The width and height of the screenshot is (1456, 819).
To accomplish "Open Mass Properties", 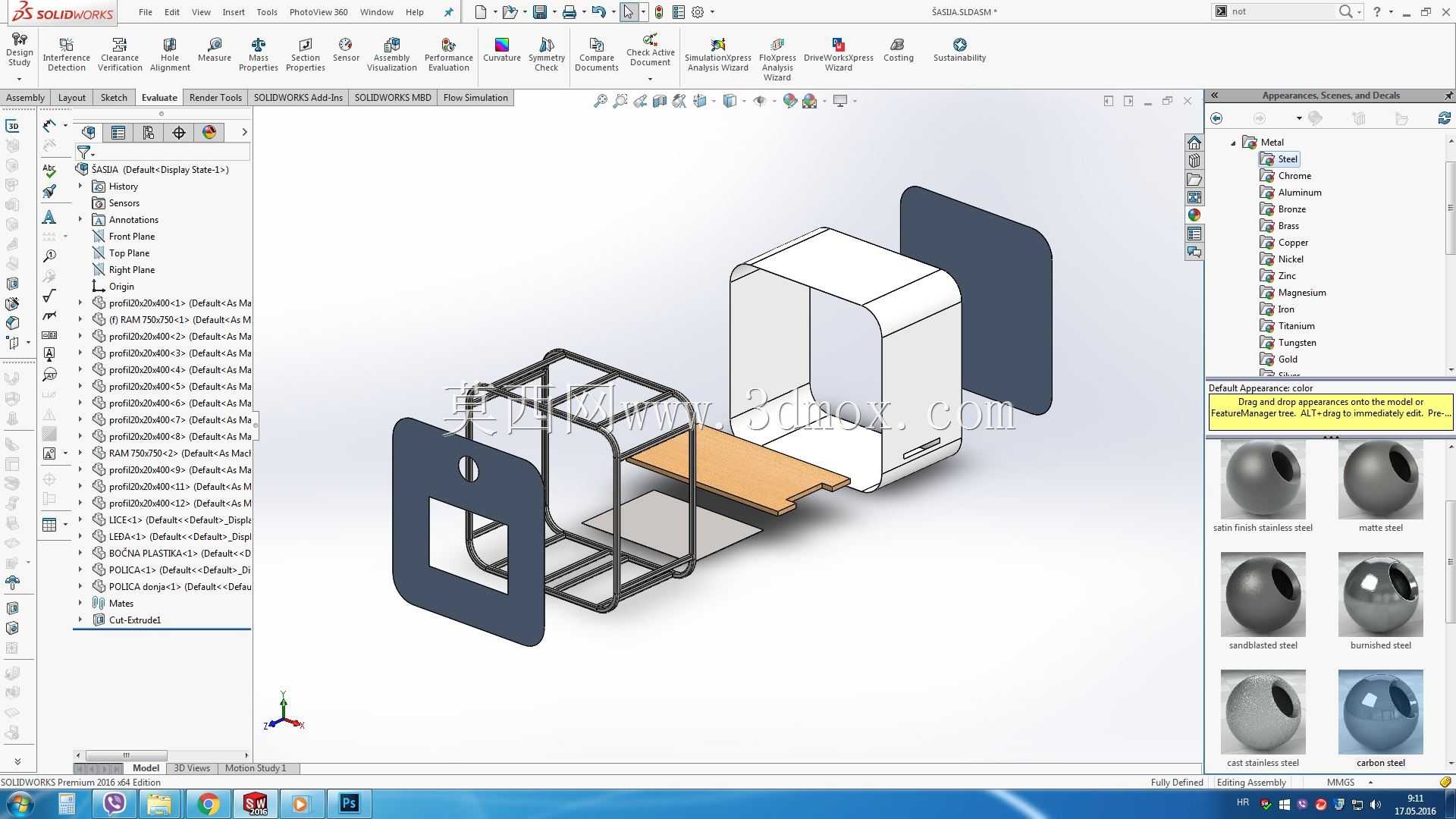I will [259, 54].
